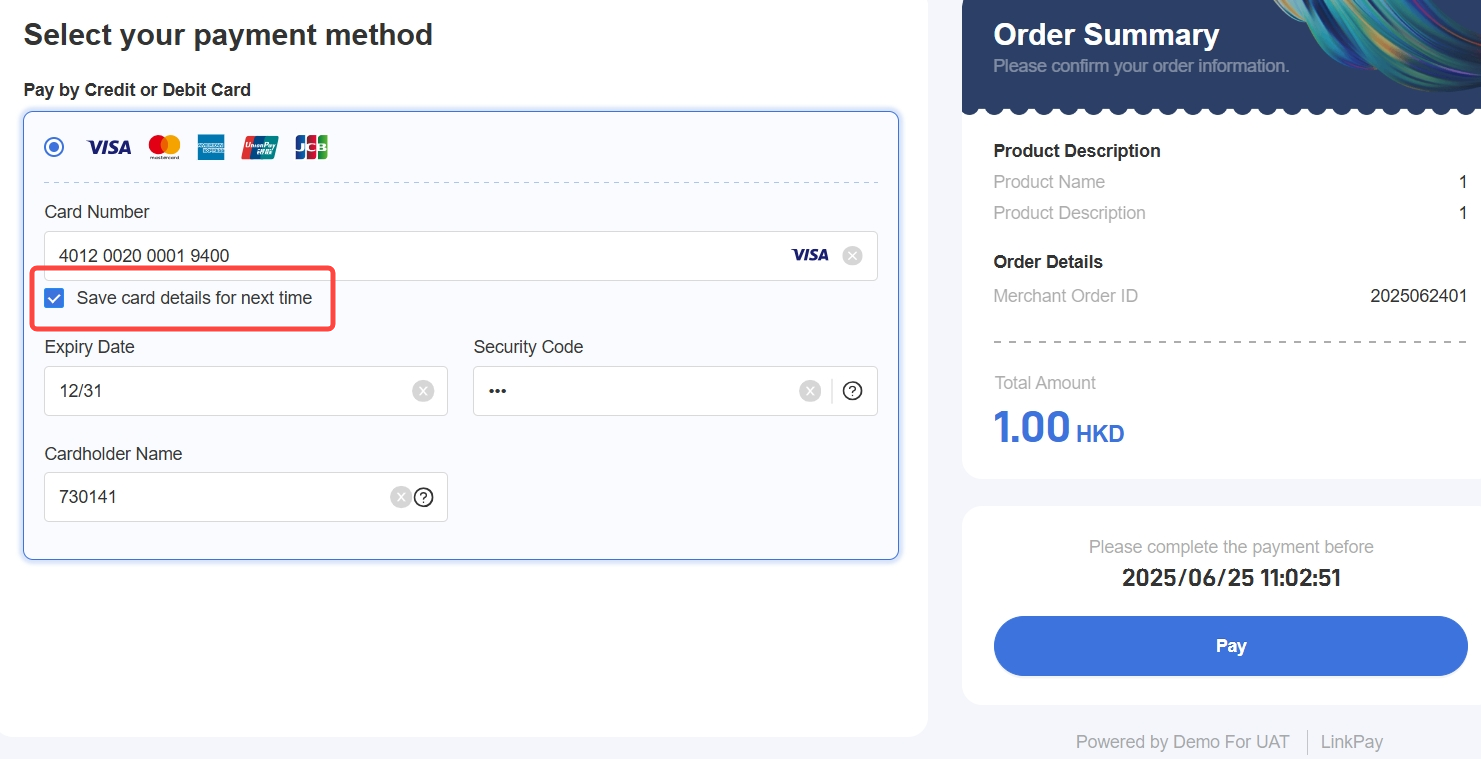Click into the Card Number input field
The height and width of the screenshot is (759, 1481).
pyautogui.click(x=400, y=256)
